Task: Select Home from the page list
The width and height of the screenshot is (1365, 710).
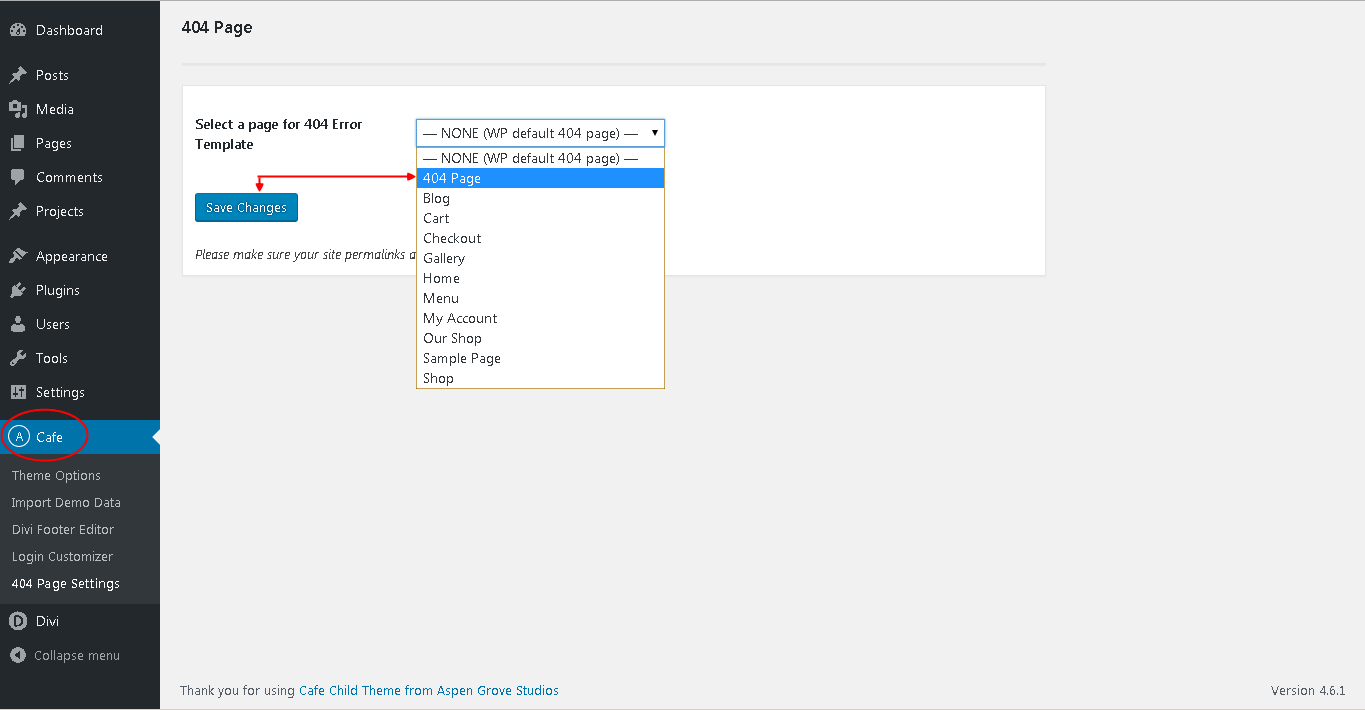Action: tap(540, 278)
